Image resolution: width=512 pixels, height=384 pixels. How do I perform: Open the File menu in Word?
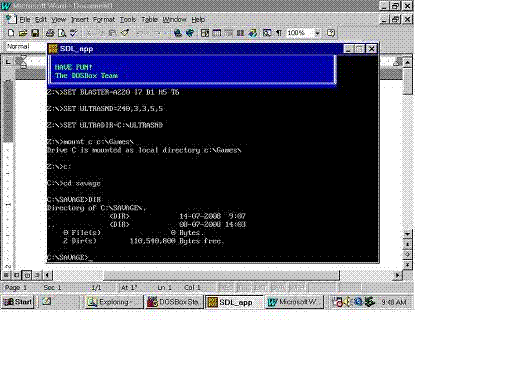[25, 20]
